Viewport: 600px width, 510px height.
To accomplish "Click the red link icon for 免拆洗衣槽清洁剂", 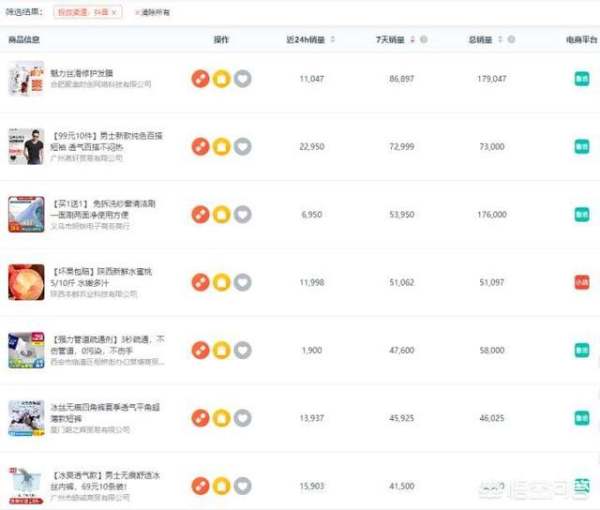I will coord(200,214).
